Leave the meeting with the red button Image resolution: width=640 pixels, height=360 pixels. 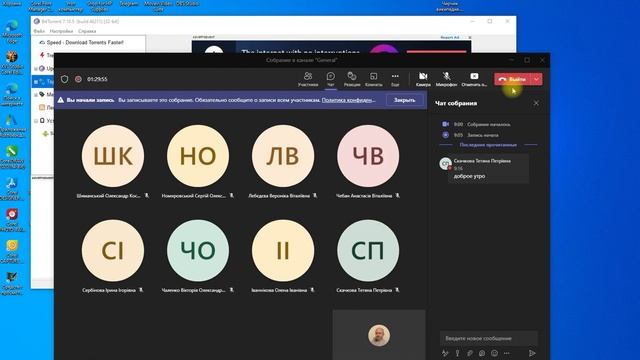(x=512, y=79)
